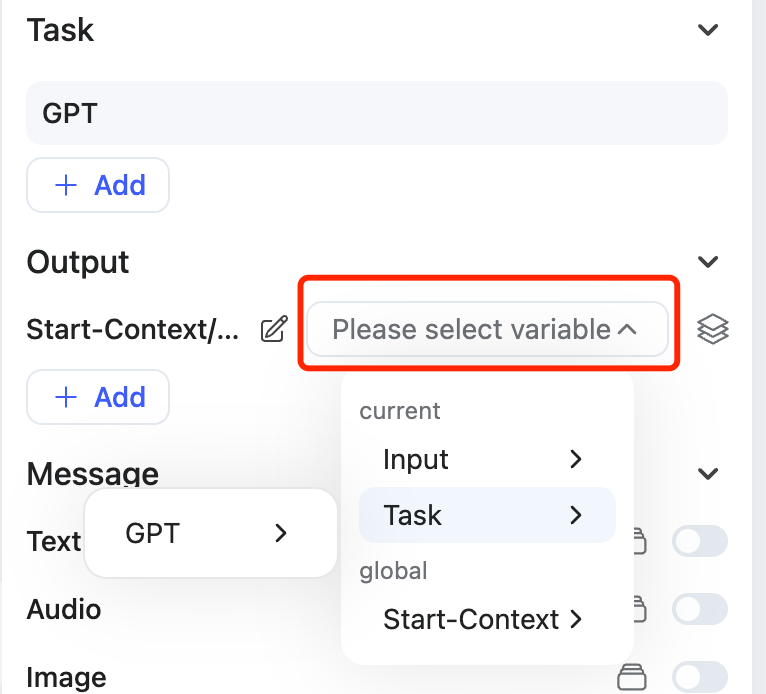
Task: Collapse the Task section using its chevron
Action: tap(708, 30)
